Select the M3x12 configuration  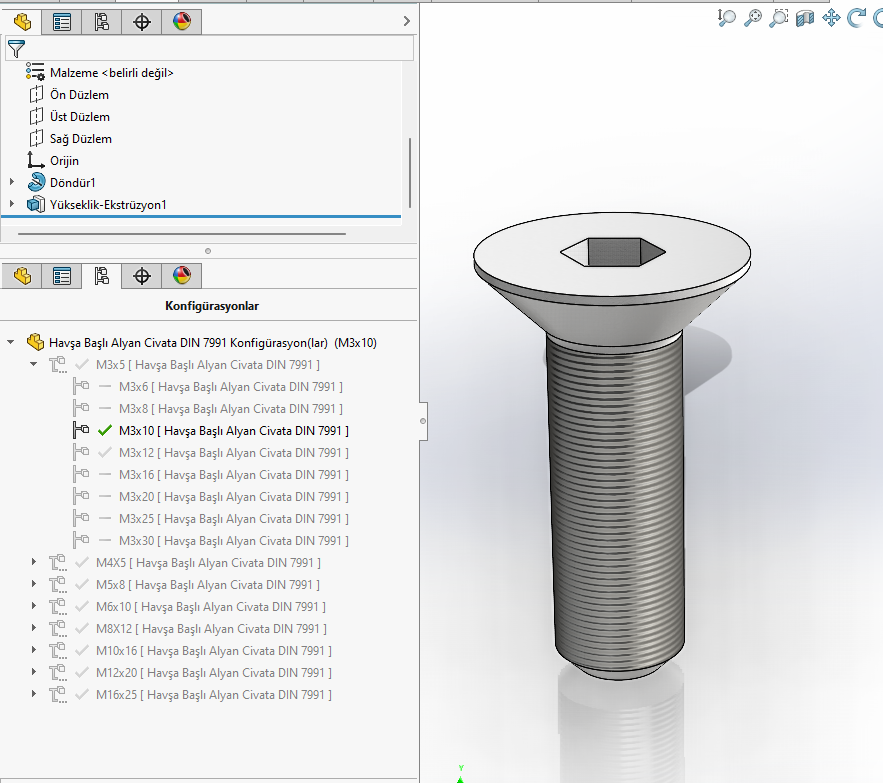click(x=232, y=453)
